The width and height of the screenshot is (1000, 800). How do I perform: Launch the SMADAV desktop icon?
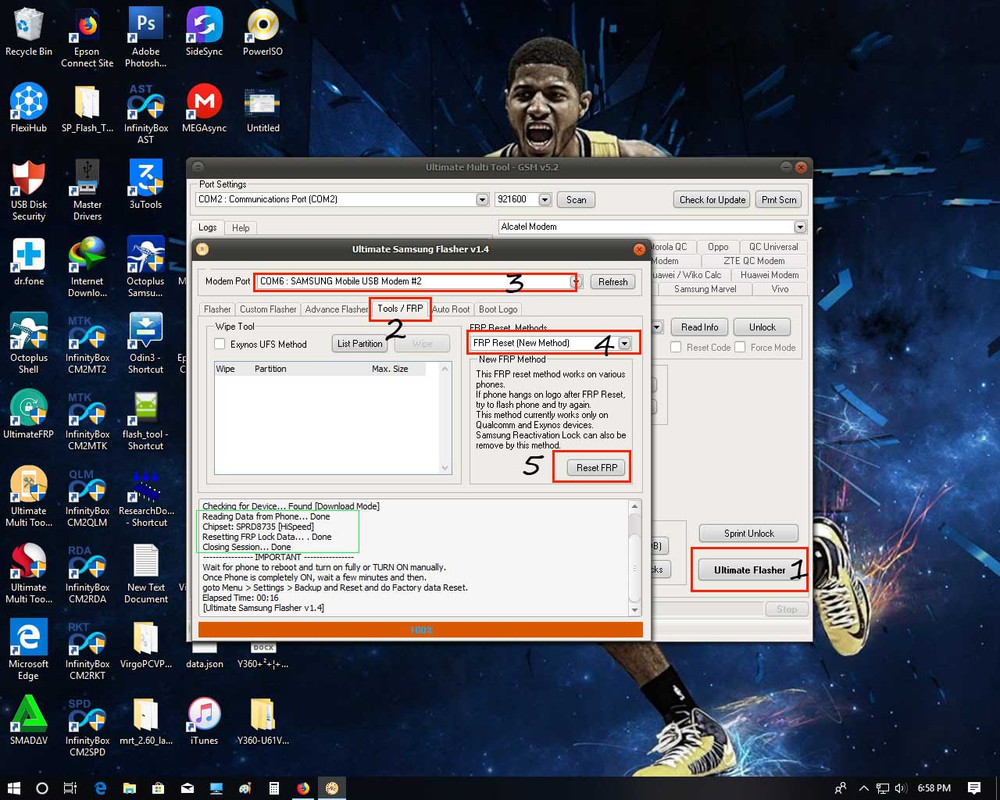pos(29,720)
